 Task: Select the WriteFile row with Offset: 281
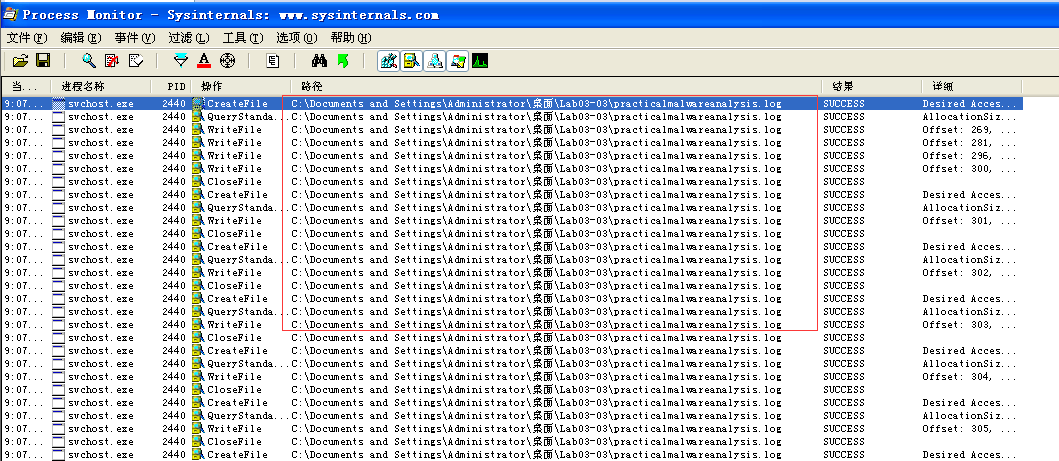point(512,143)
